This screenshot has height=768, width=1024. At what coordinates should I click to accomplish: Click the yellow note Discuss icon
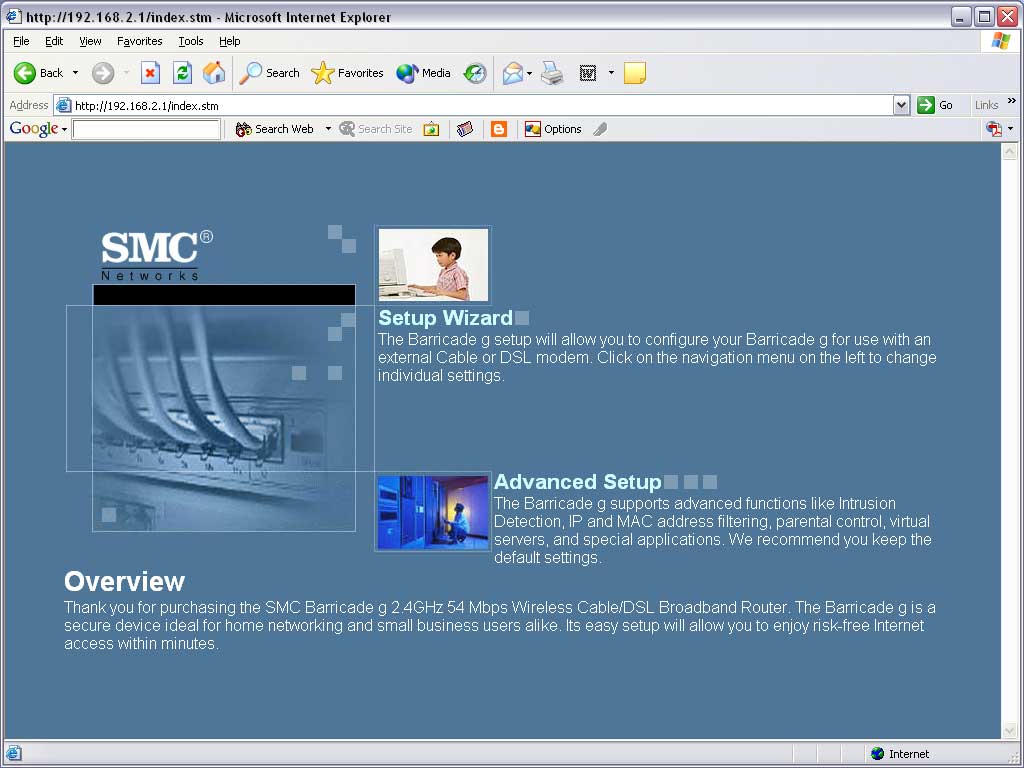tap(635, 73)
